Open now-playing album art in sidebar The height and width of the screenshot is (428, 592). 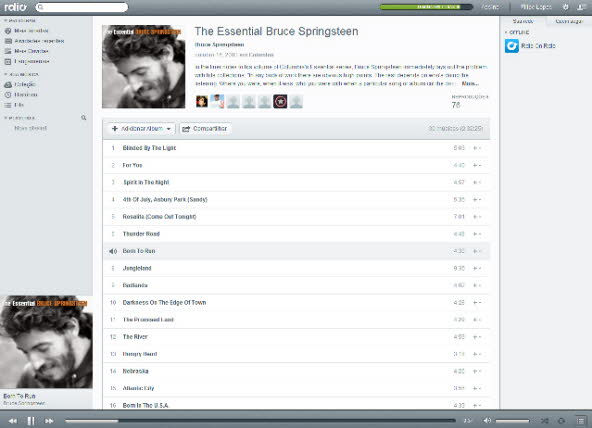[46, 342]
